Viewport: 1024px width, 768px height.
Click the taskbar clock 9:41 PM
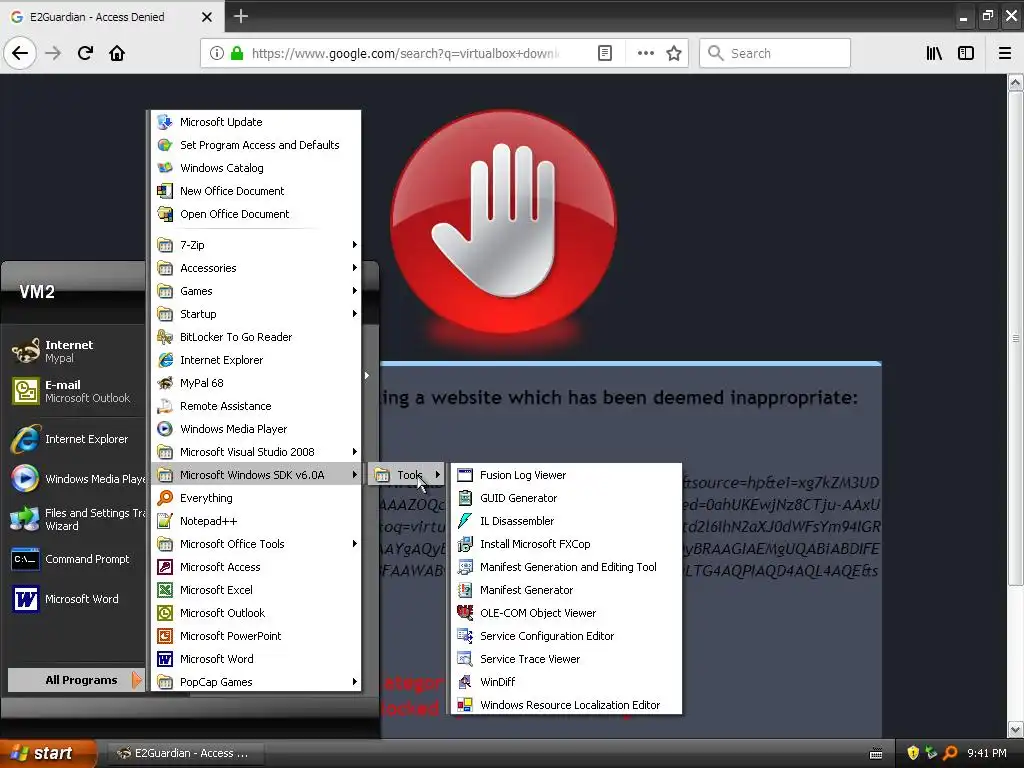tap(987, 753)
